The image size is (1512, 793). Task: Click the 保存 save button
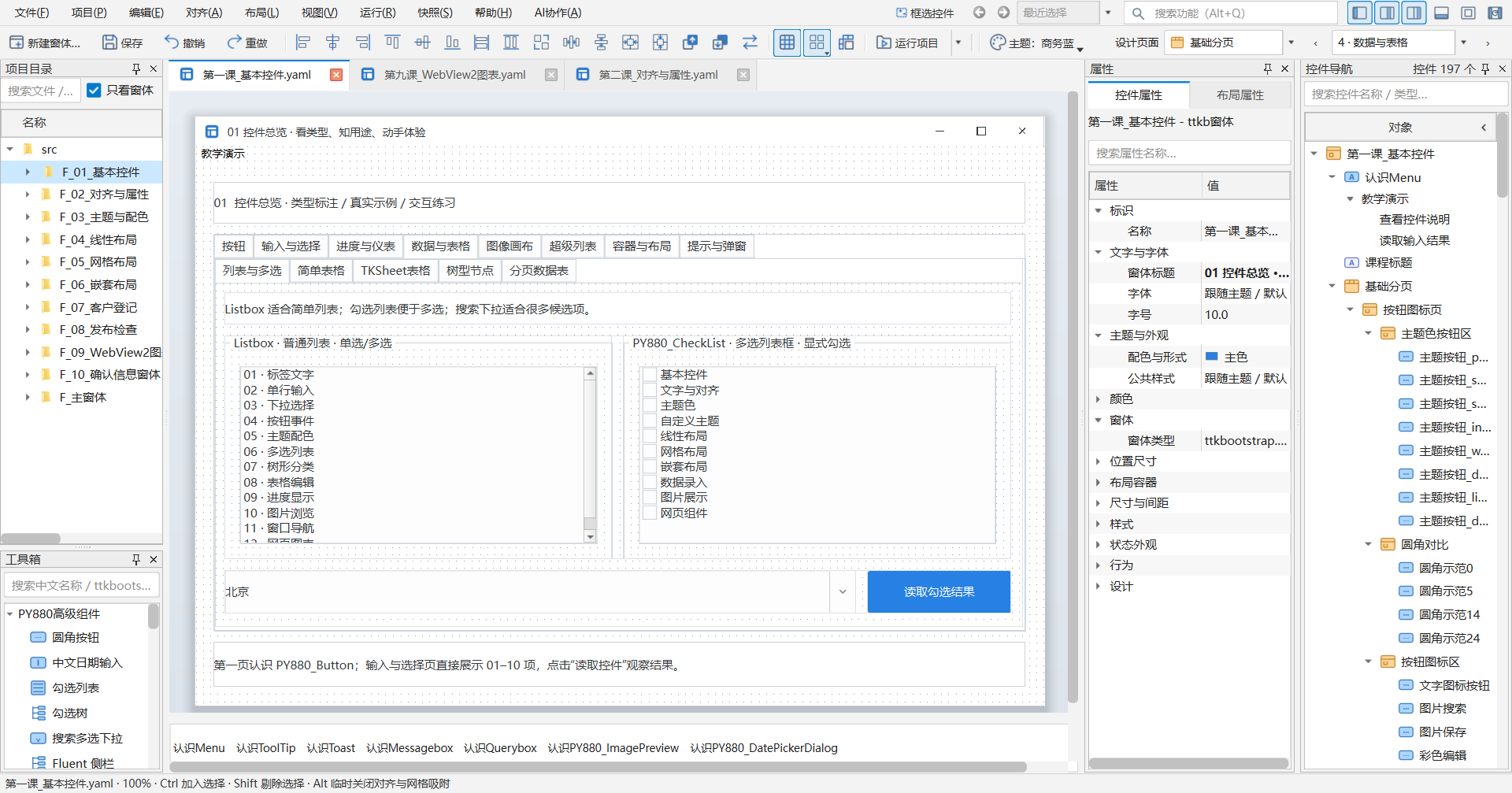point(123,43)
